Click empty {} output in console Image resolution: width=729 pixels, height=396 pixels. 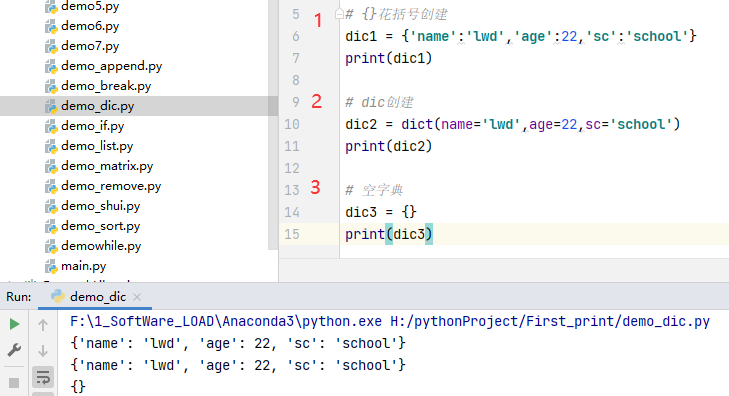click(78, 387)
